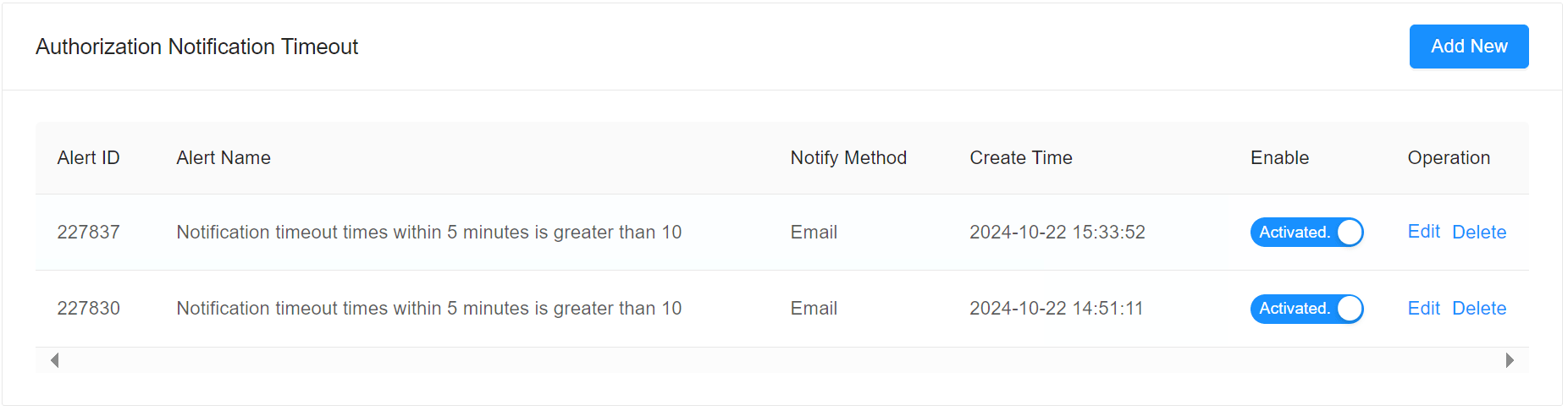Click the Operation column header
Image resolution: width=1568 pixels, height=411 pixels.
pyautogui.click(x=1449, y=158)
